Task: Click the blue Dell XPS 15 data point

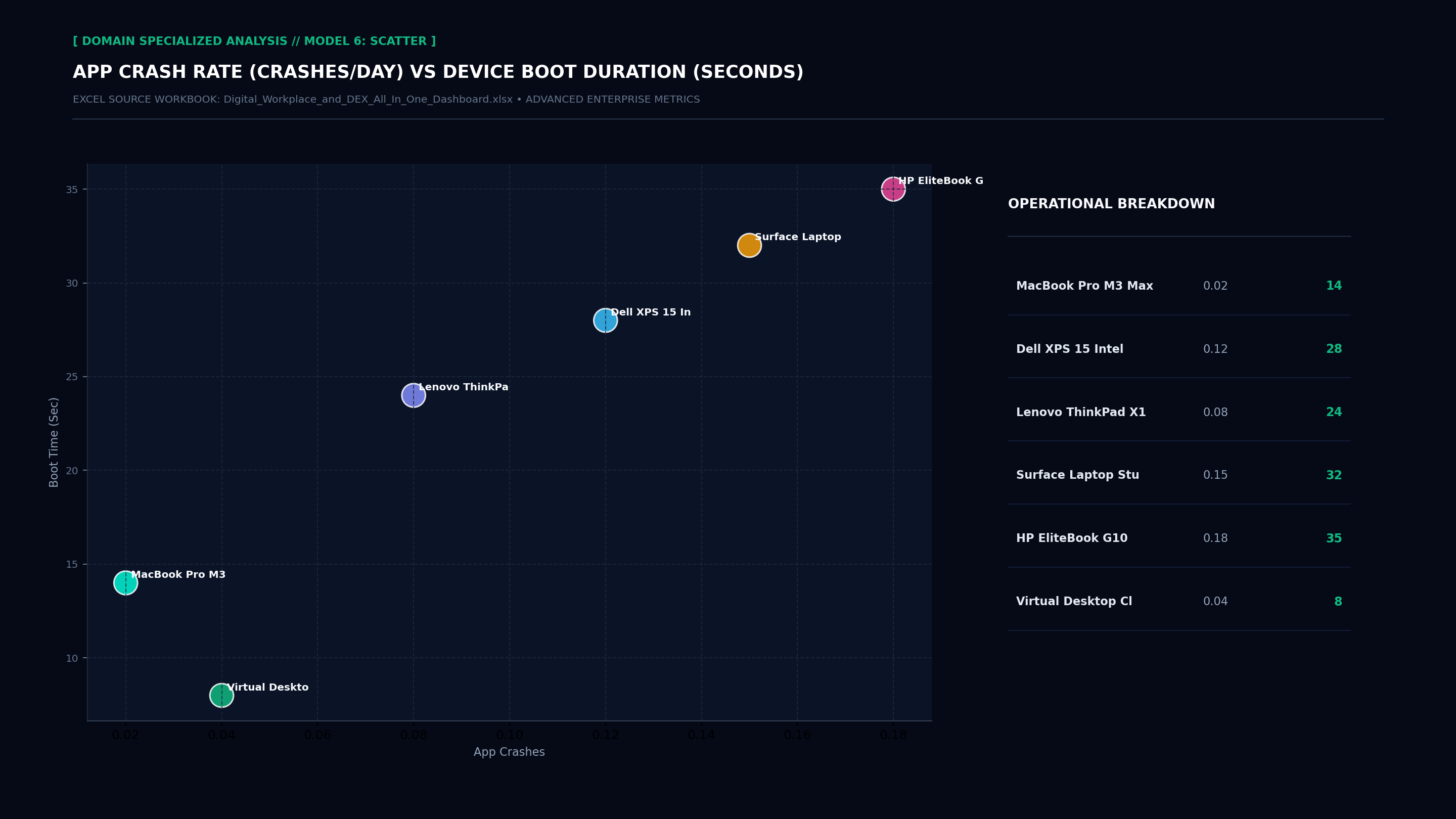Action: tap(605, 321)
